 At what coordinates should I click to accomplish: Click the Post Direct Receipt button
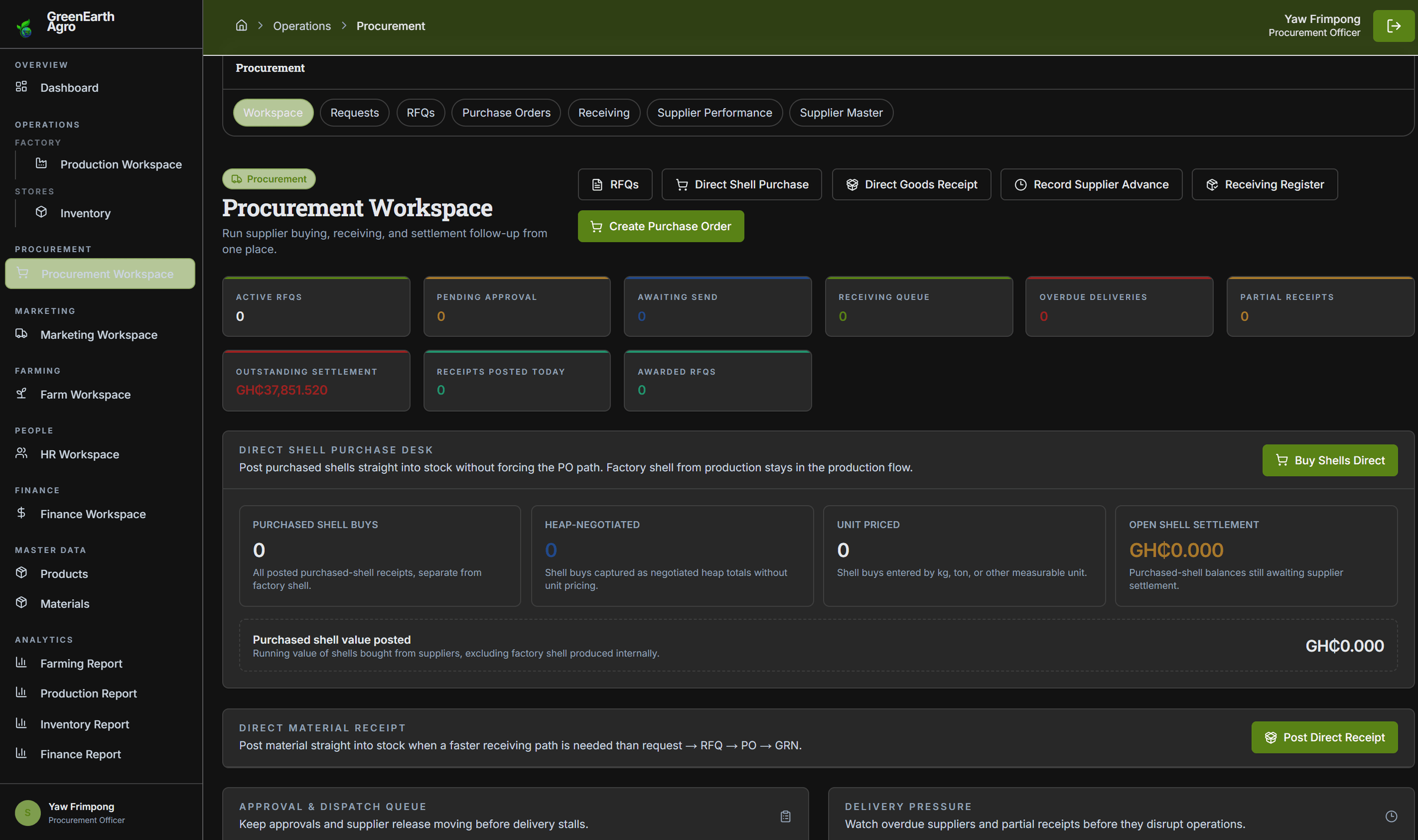point(1325,737)
